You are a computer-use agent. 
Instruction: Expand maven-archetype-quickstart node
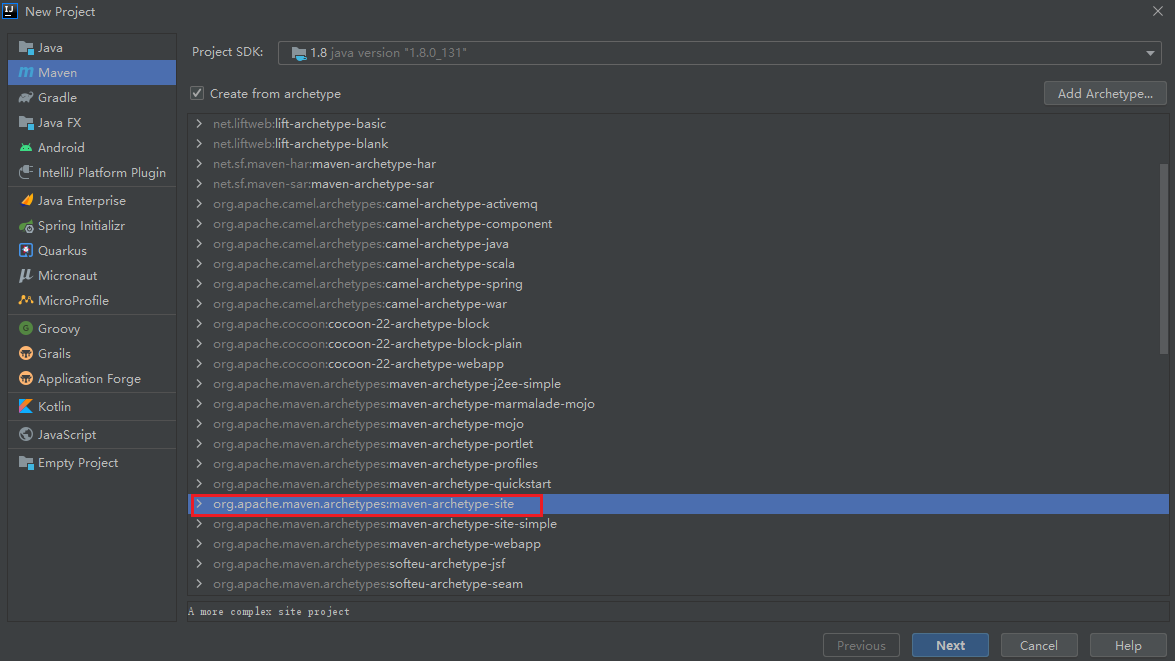coord(199,484)
